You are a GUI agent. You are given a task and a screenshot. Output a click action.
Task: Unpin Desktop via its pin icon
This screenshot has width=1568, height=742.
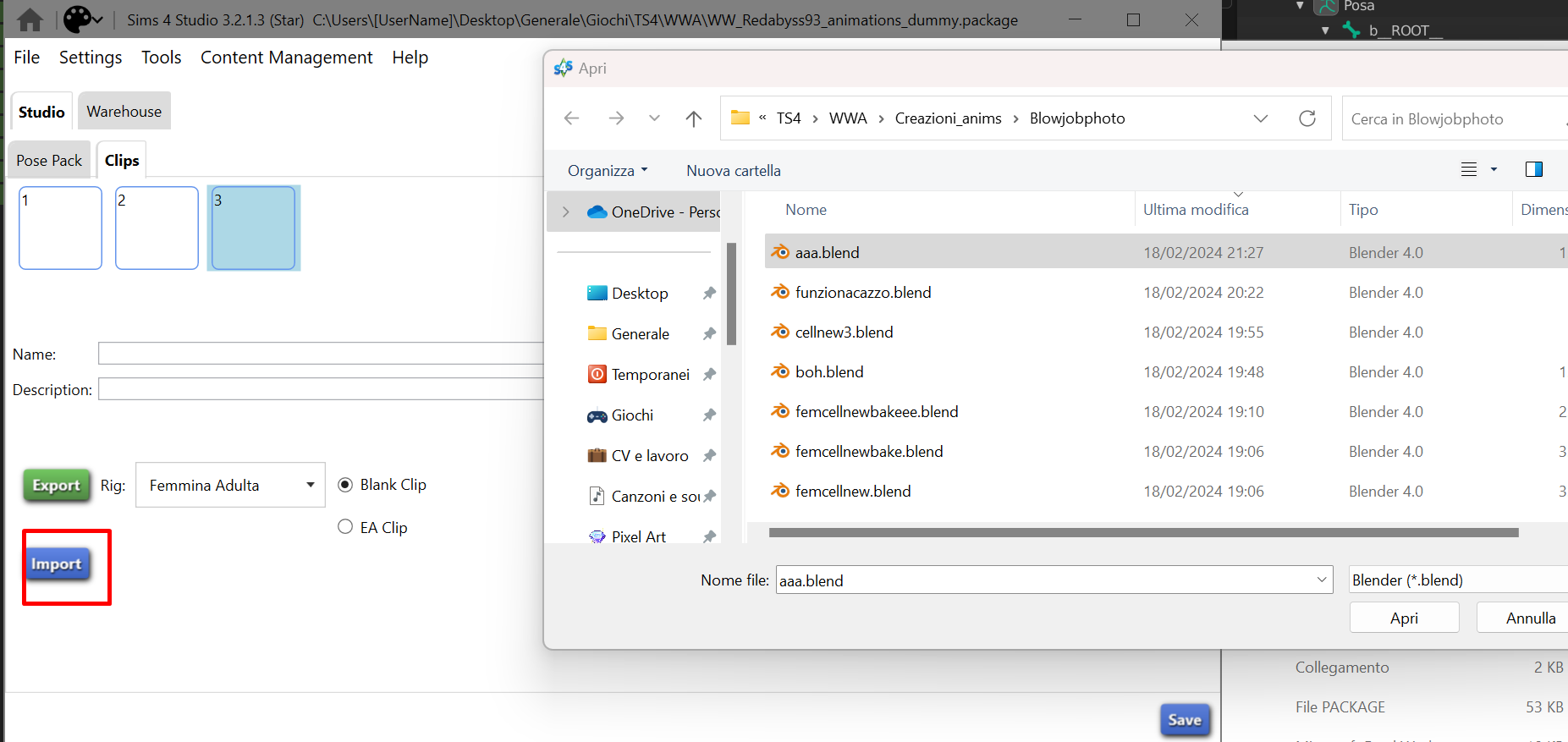(x=709, y=293)
